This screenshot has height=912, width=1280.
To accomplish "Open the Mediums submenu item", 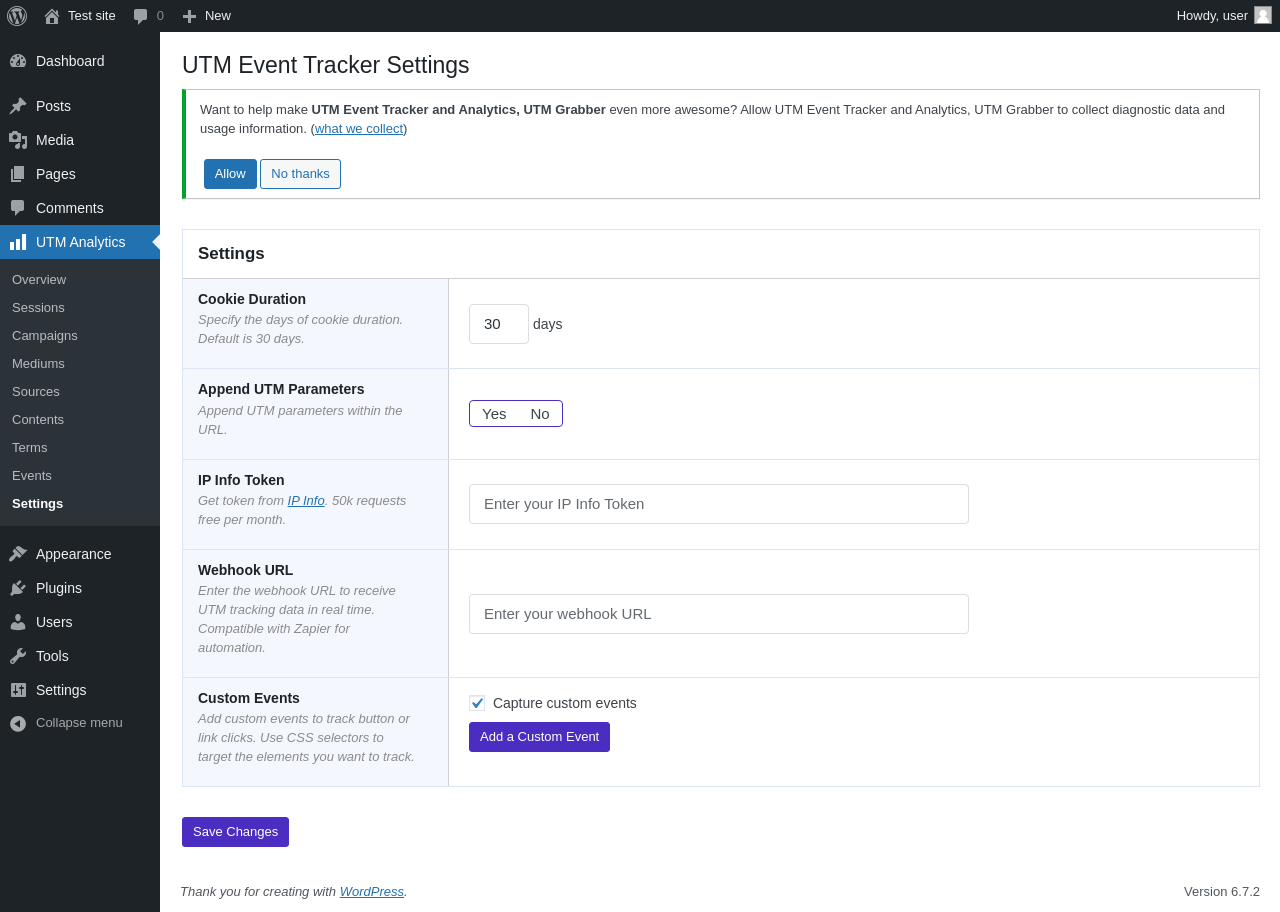I will click(x=38, y=364).
